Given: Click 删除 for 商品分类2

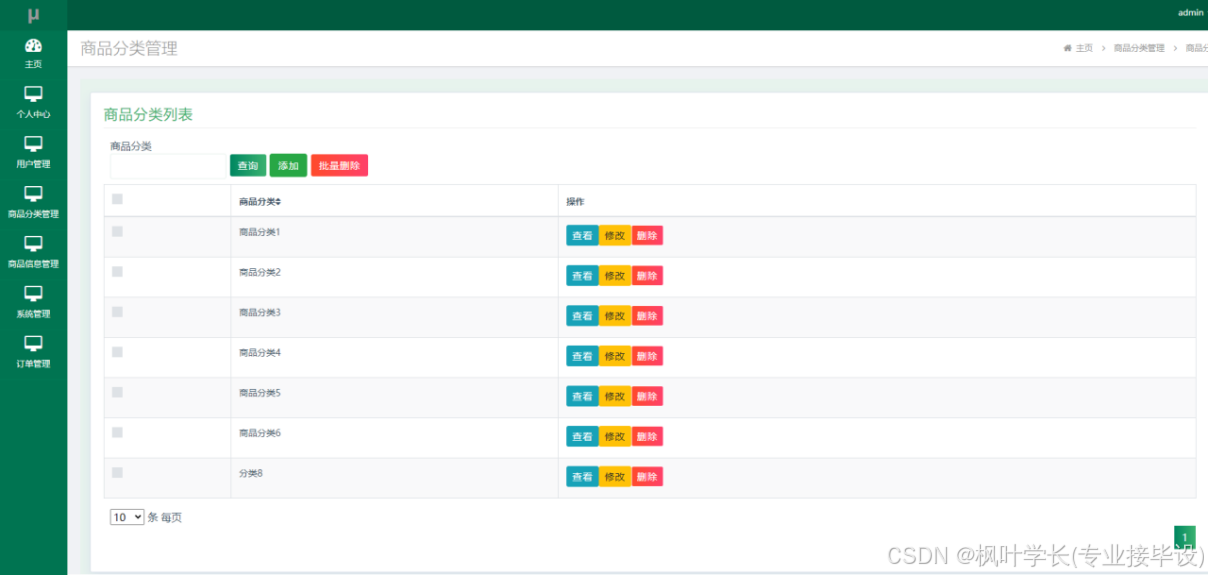Looking at the screenshot, I should click(x=647, y=276).
